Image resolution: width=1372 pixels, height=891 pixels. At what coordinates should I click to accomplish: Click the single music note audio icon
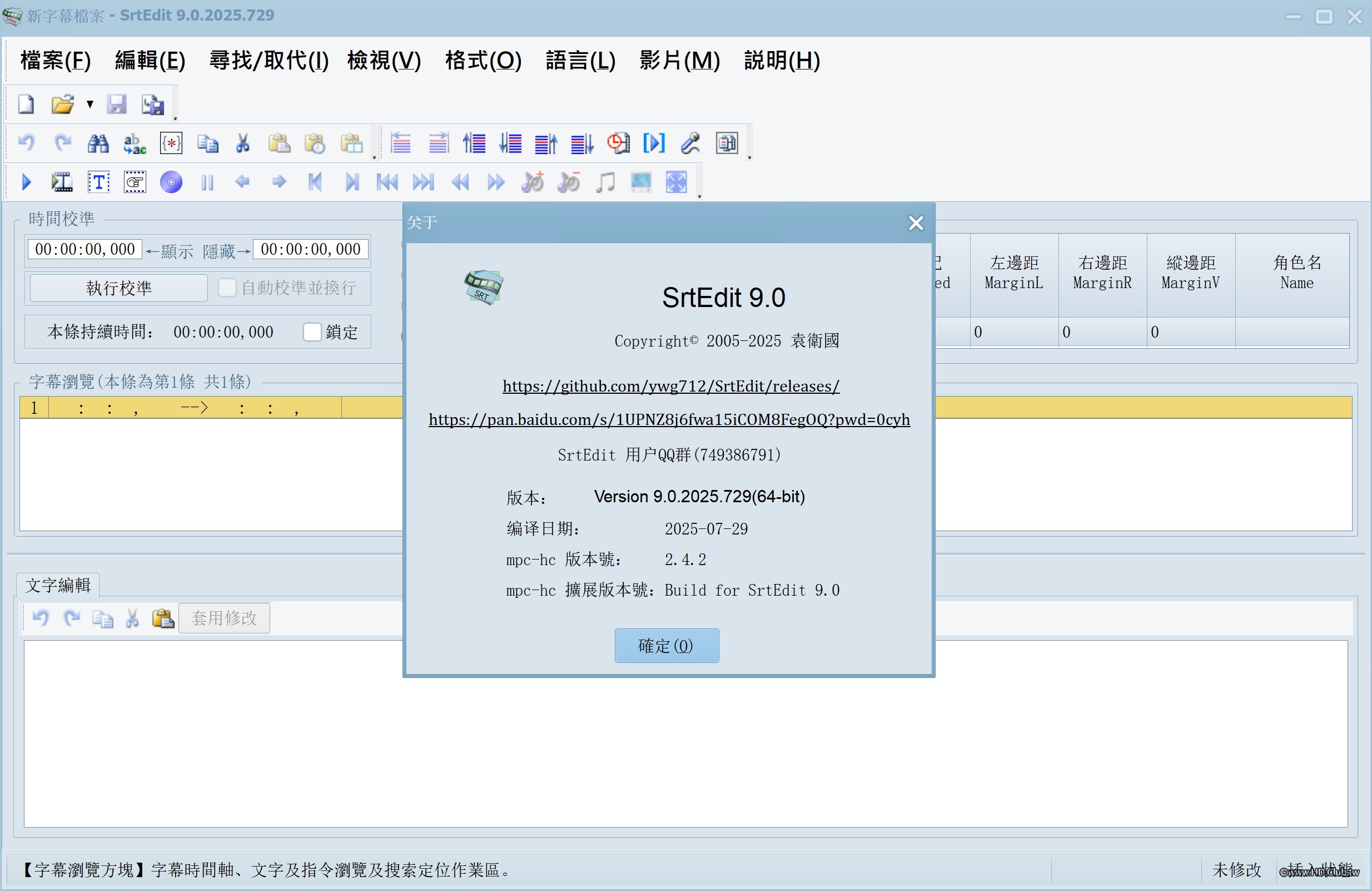(x=605, y=182)
